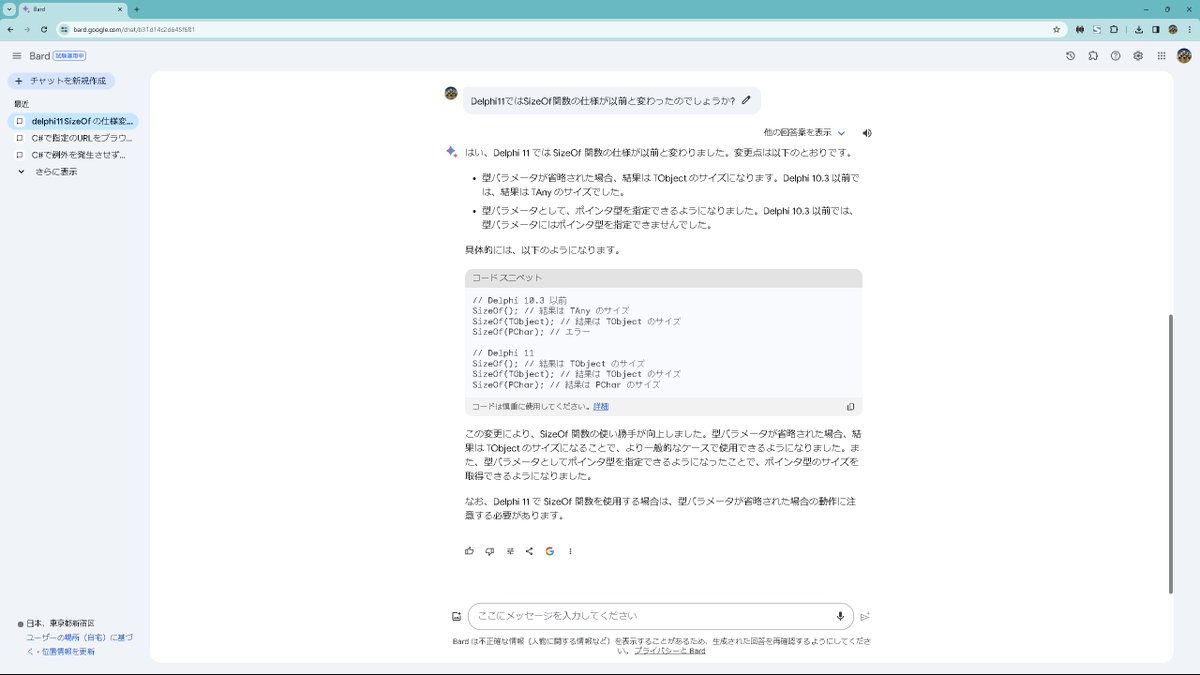
Task: Open the delphi11 SizeOf recent chat
Action: point(73,121)
